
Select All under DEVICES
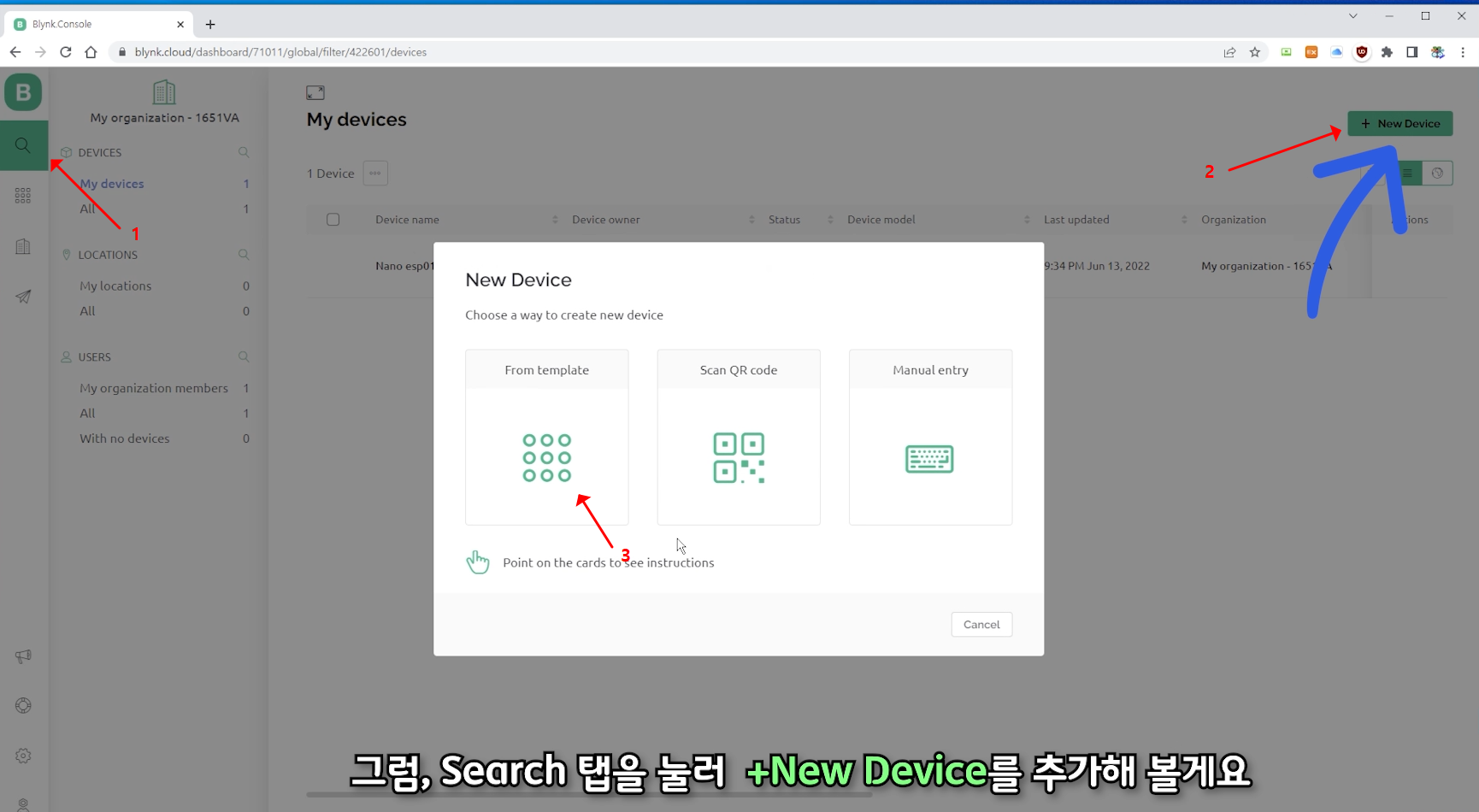[x=87, y=209]
